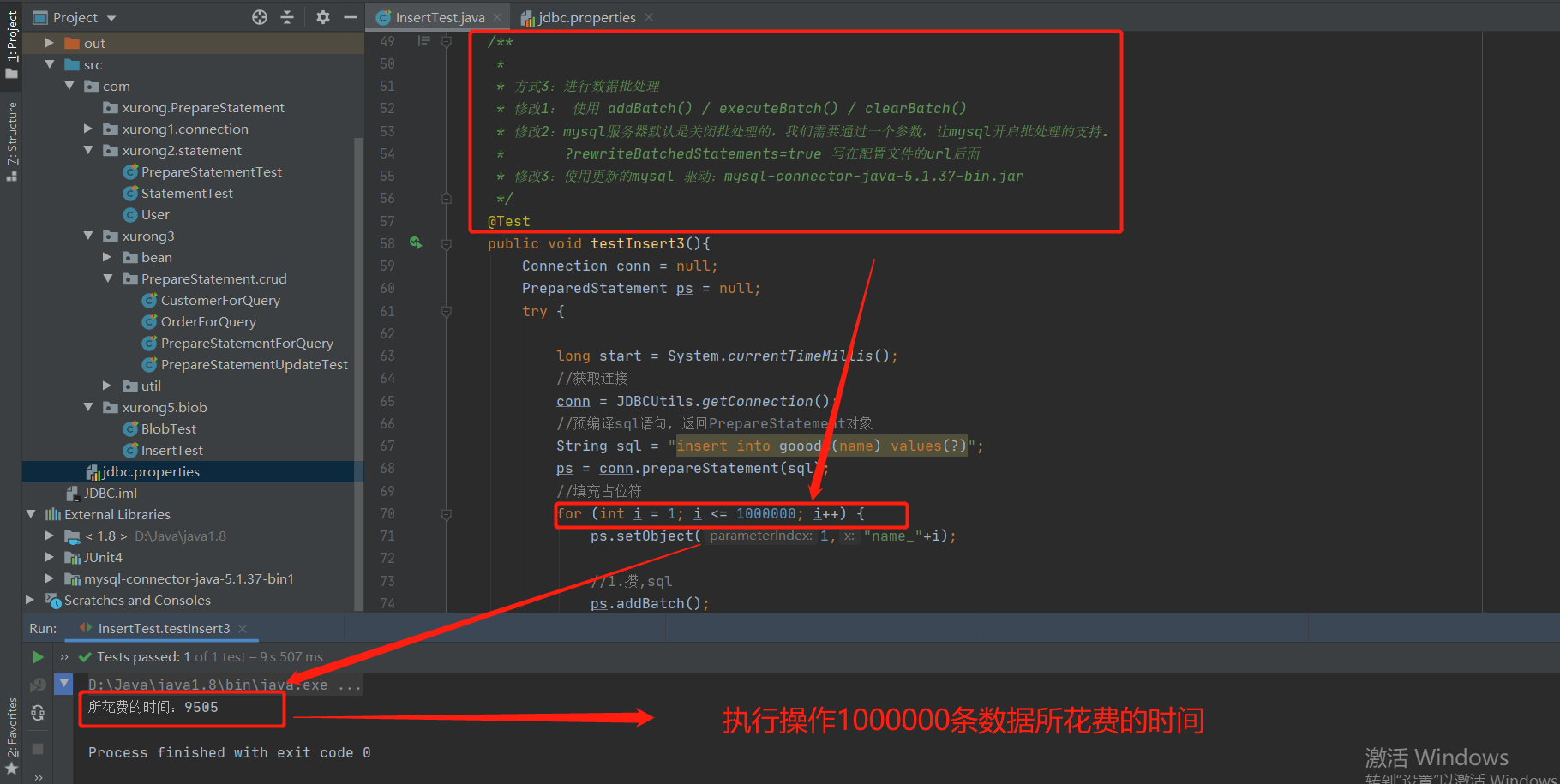This screenshot has height=784, width=1560.
Task: Expand mysql-connector-java-5.1.37-bin1 library
Action: coord(50,578)
